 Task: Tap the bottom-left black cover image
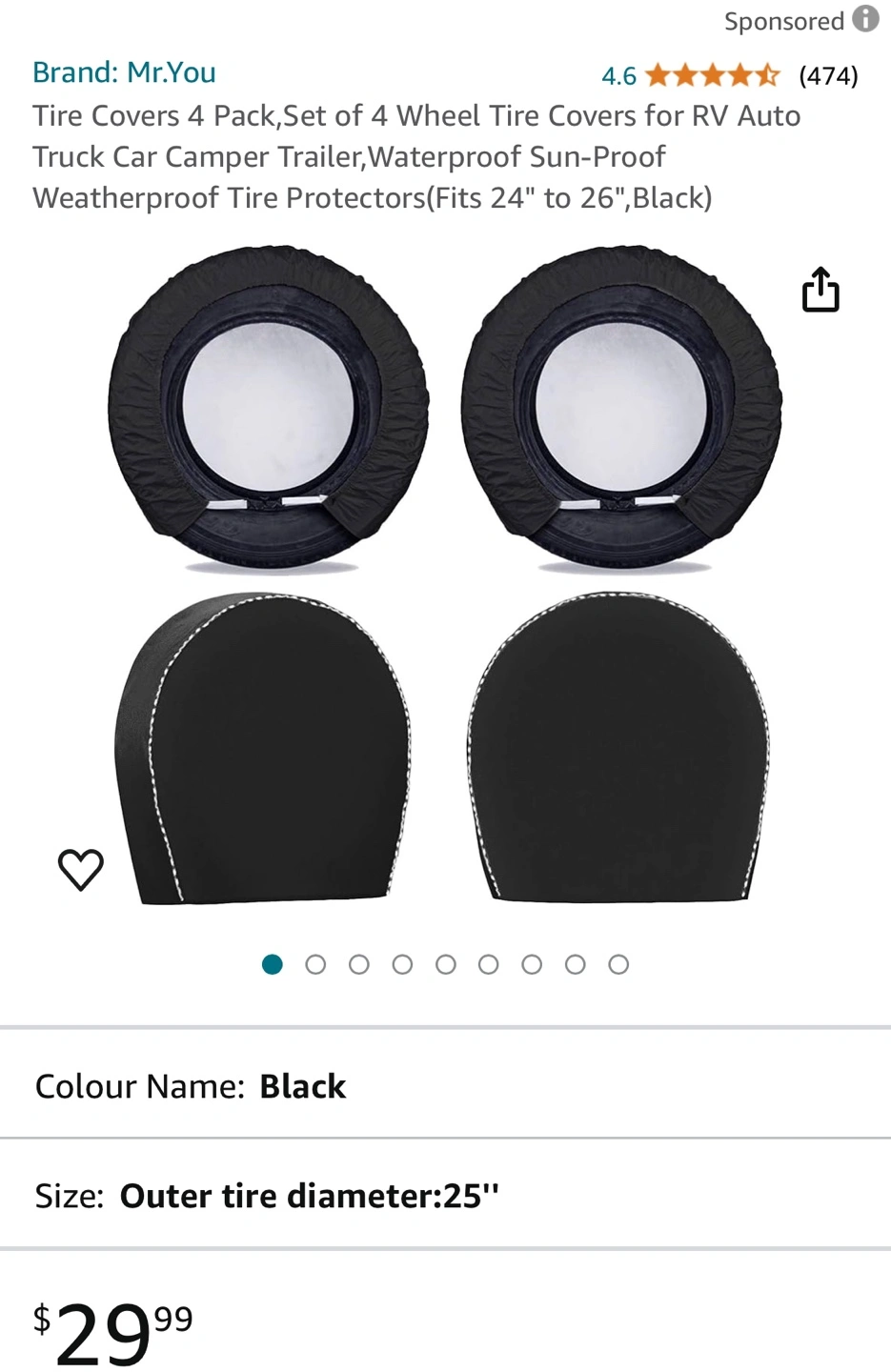262,749
